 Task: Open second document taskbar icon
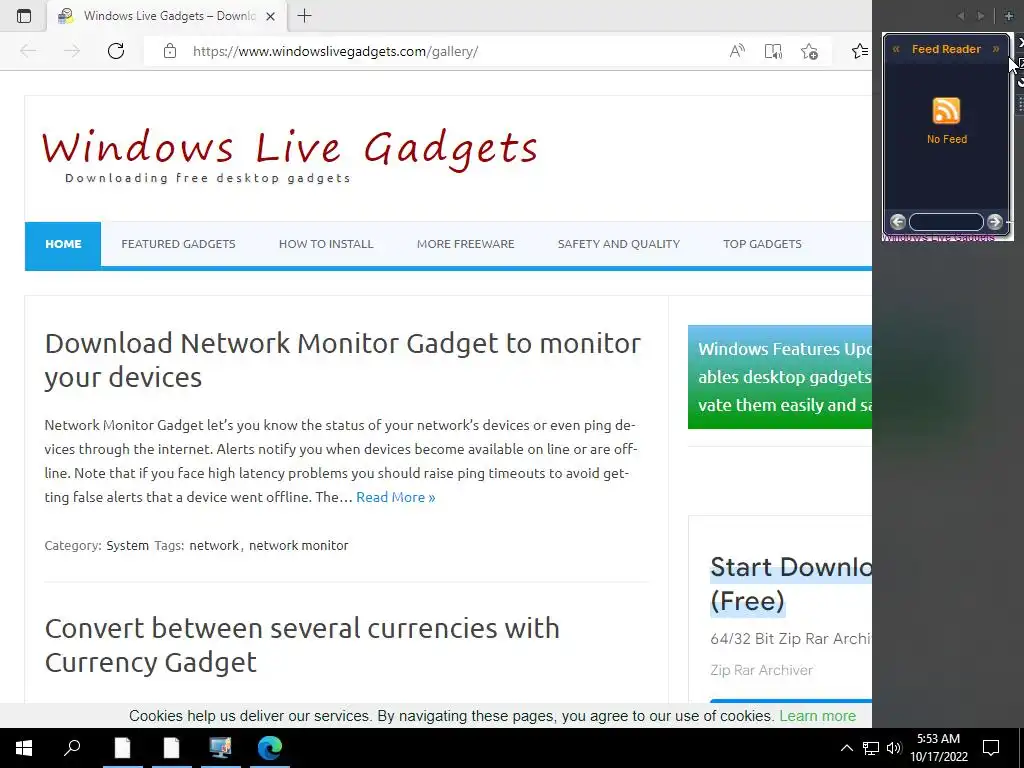coord(171,748)
